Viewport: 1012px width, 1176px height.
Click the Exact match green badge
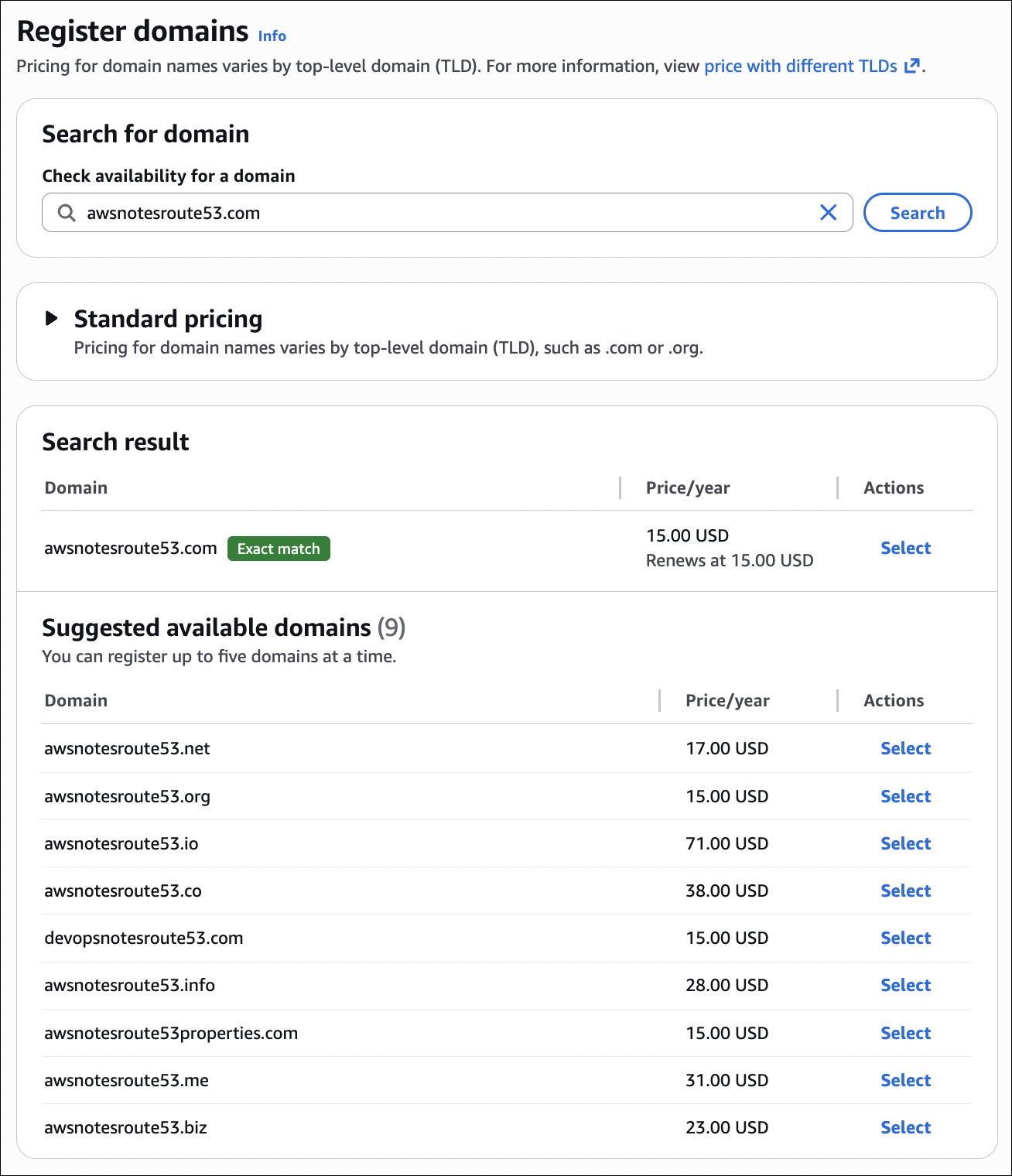[279, 549]
